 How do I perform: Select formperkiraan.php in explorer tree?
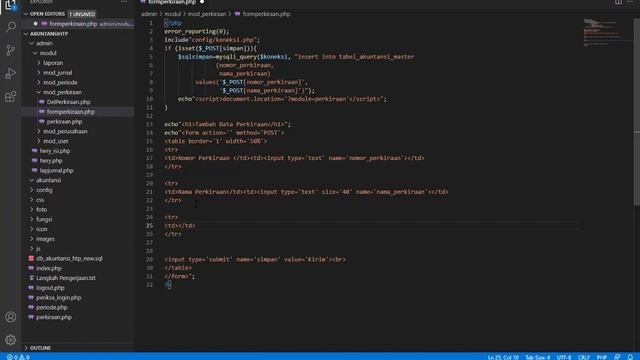point(70,112)
